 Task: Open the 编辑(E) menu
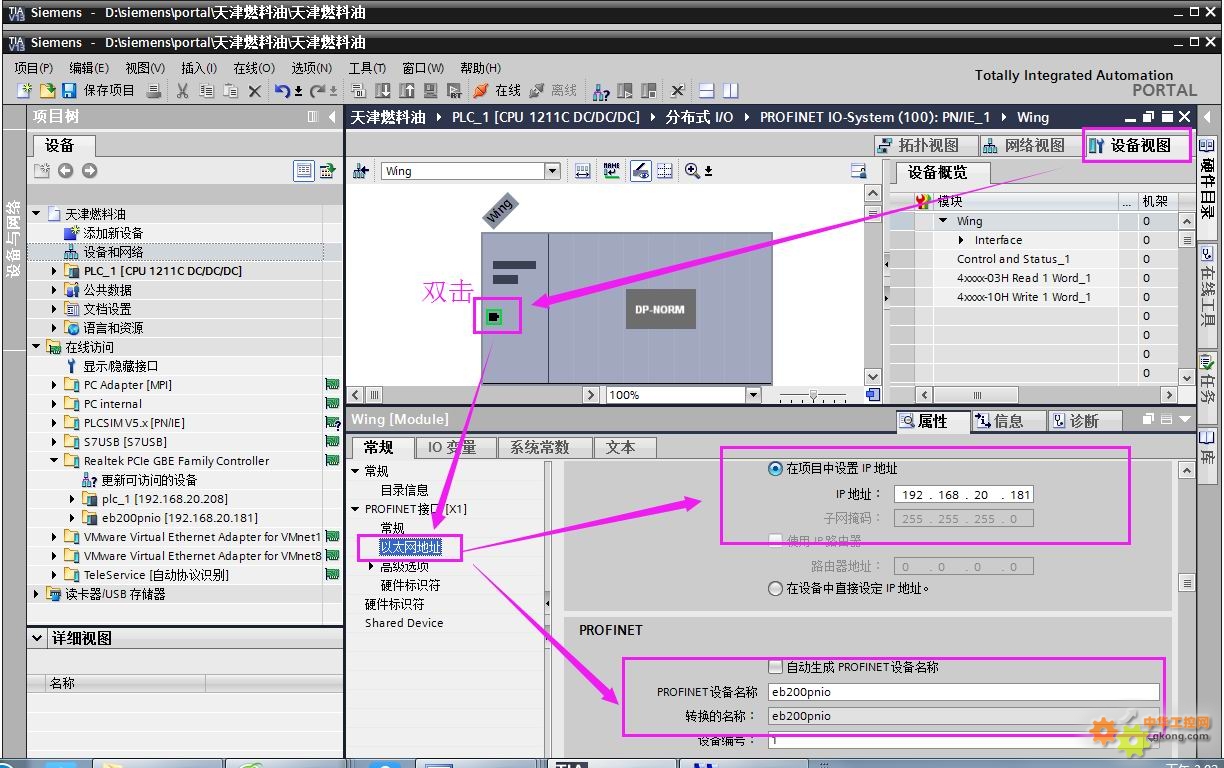[89, 68]
